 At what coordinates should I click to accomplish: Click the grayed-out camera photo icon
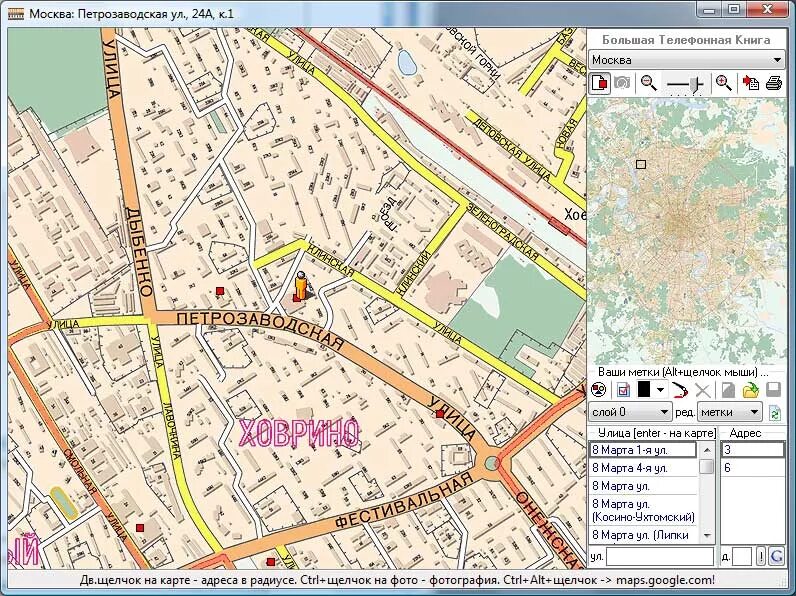pos(622,82)
